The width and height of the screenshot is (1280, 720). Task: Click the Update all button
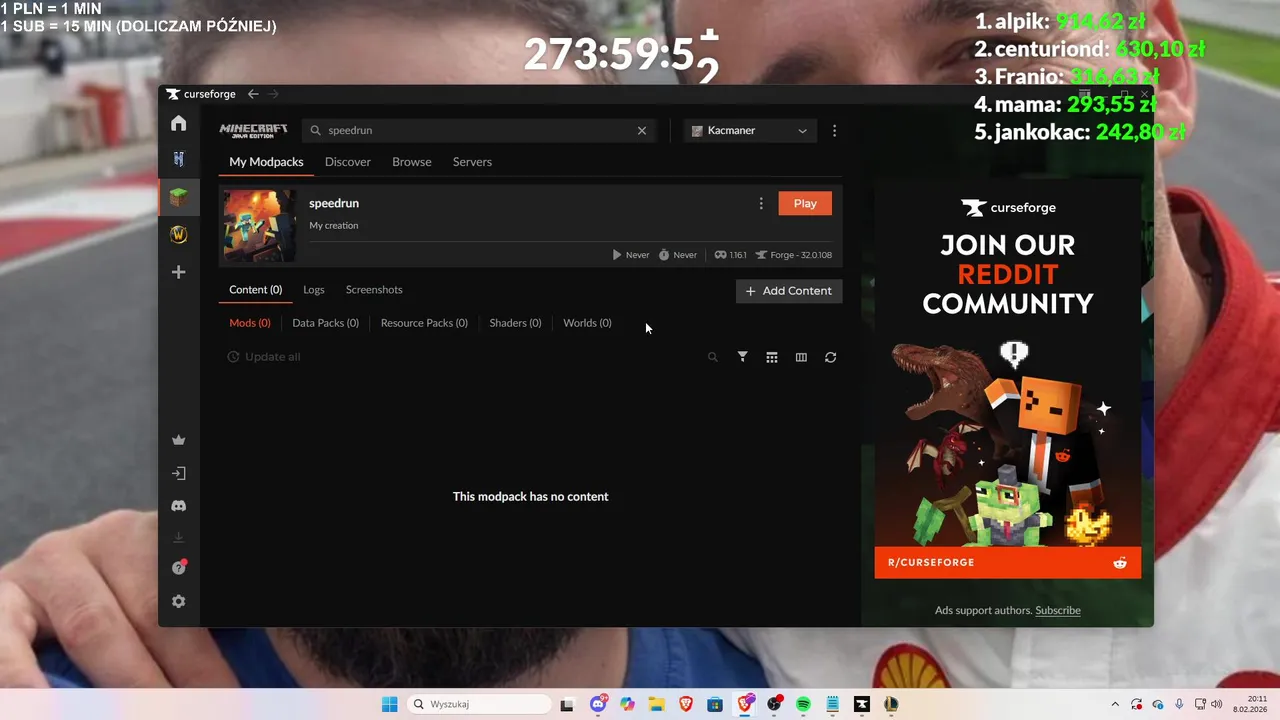264,357
